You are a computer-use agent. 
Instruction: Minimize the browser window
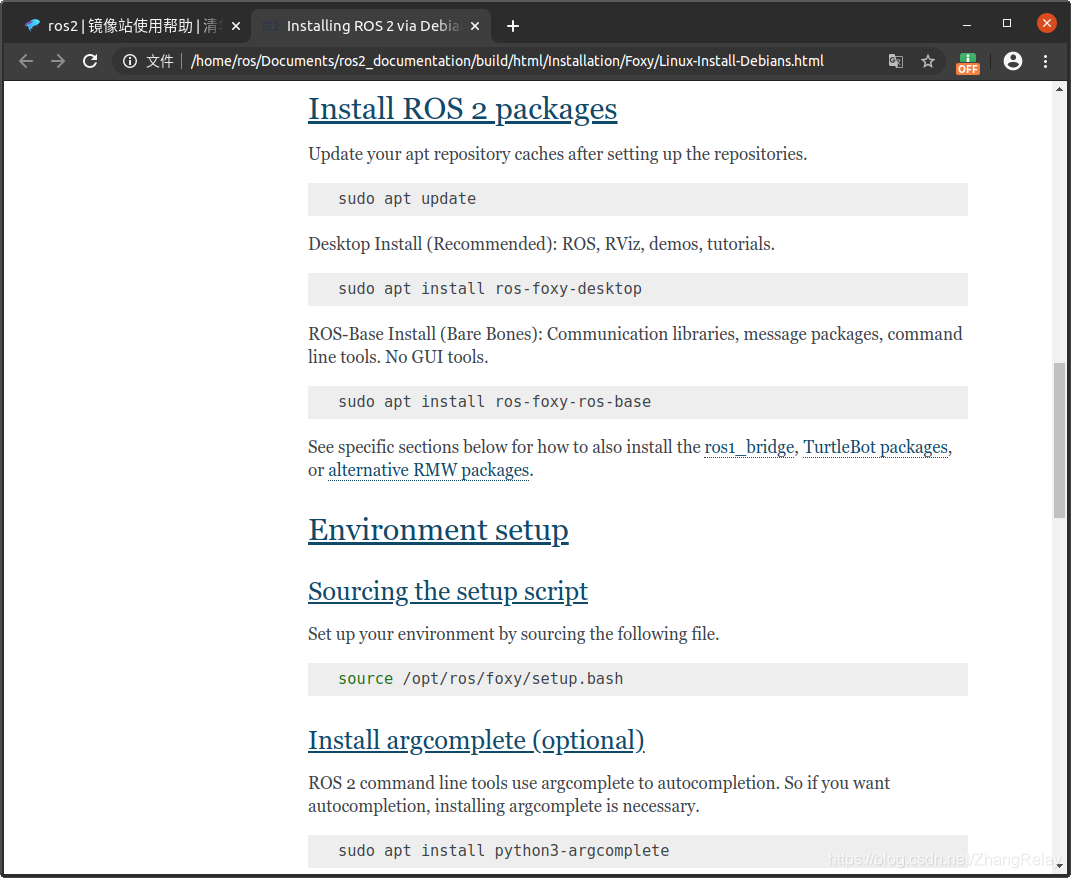tap(966, 24)
